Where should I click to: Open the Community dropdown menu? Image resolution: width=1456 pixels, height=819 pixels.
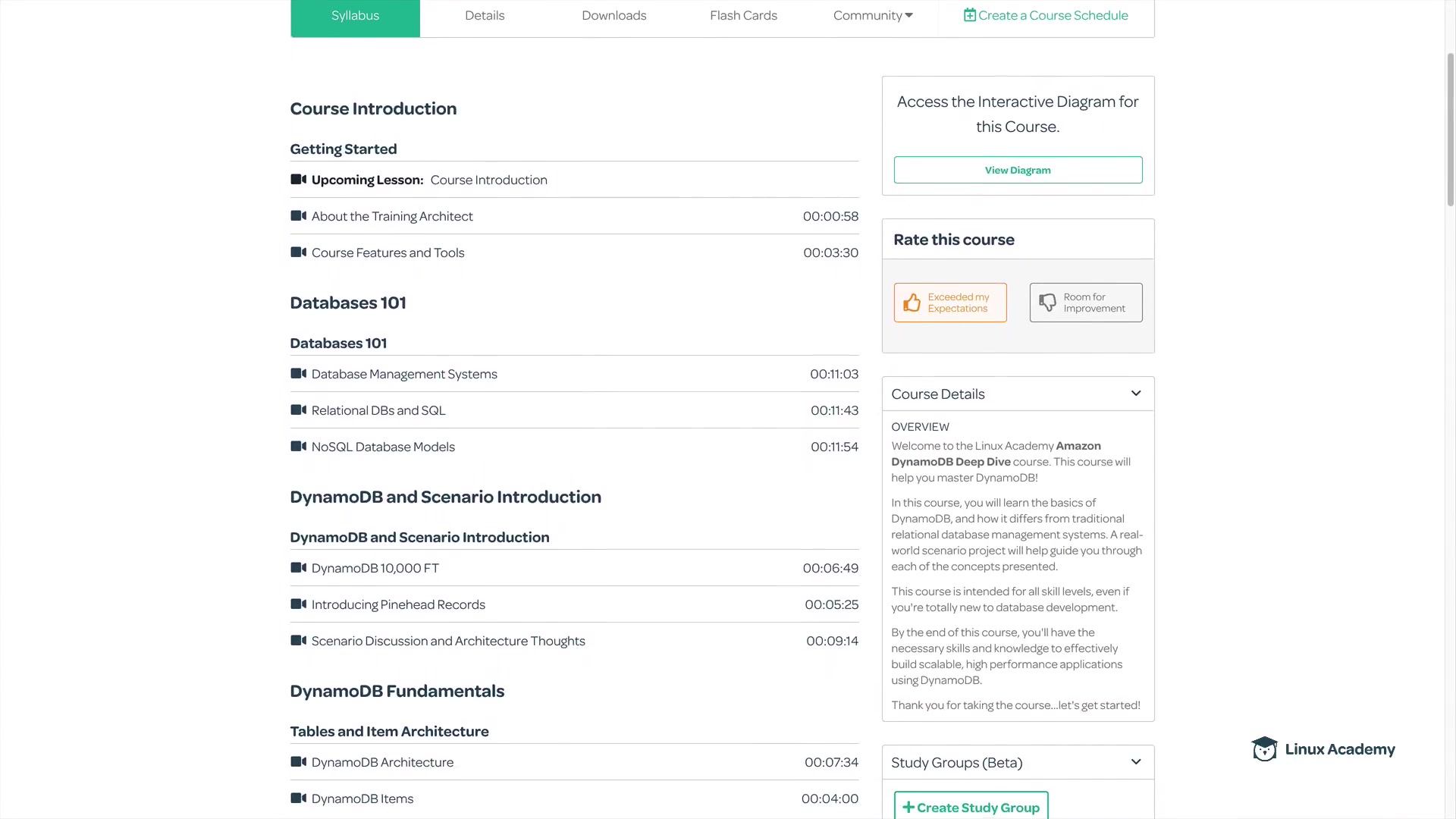[x=872, y=15]
